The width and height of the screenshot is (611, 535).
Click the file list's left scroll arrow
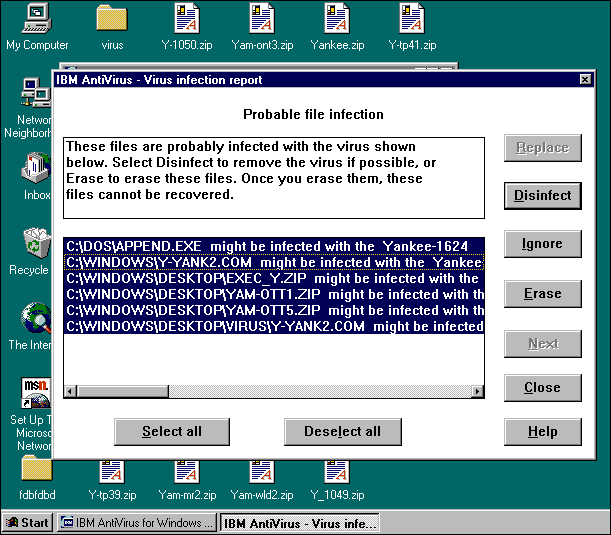pos(71,391)
